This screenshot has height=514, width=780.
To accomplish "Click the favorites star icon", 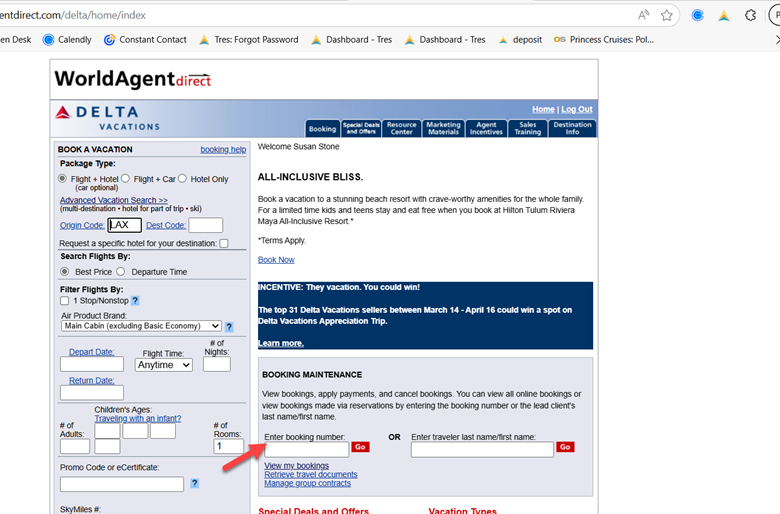I will 667,15.
